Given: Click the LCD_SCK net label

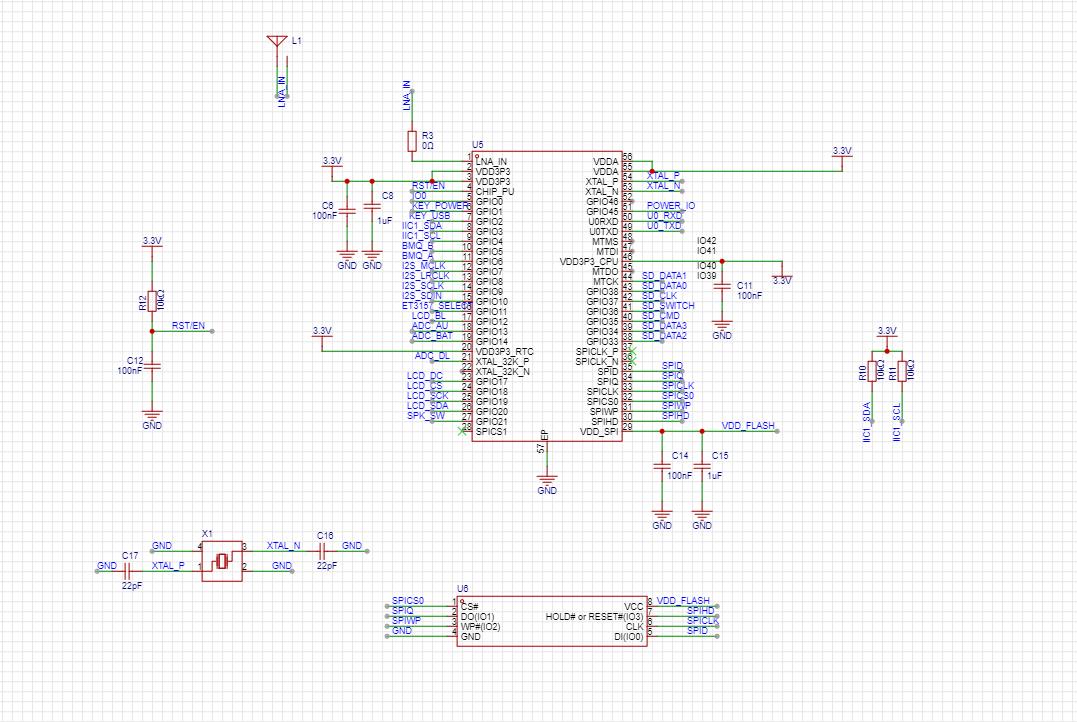Looking at the screenshot, I should click(428, 396).
